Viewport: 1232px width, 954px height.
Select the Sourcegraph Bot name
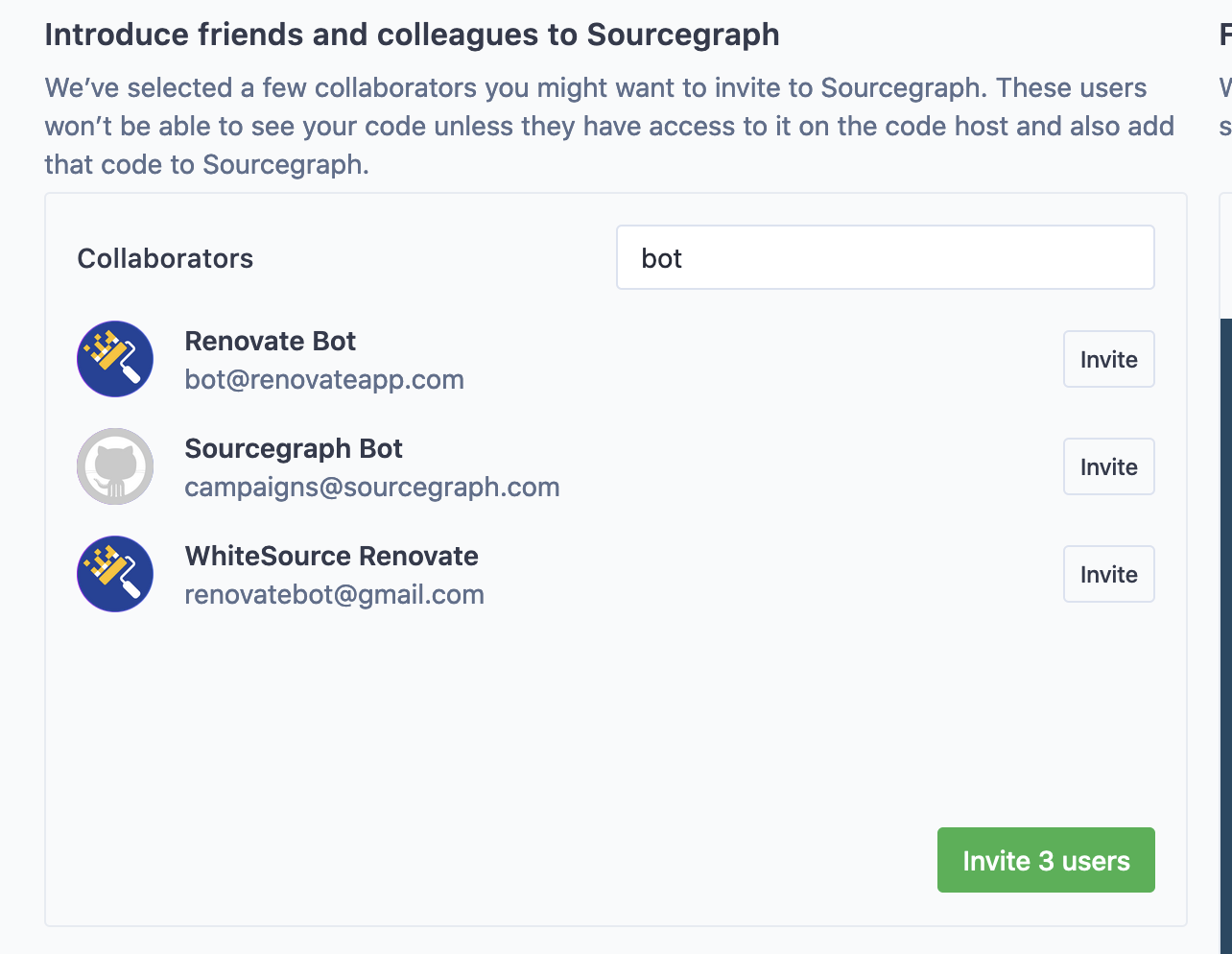click(x=294, y=448)
